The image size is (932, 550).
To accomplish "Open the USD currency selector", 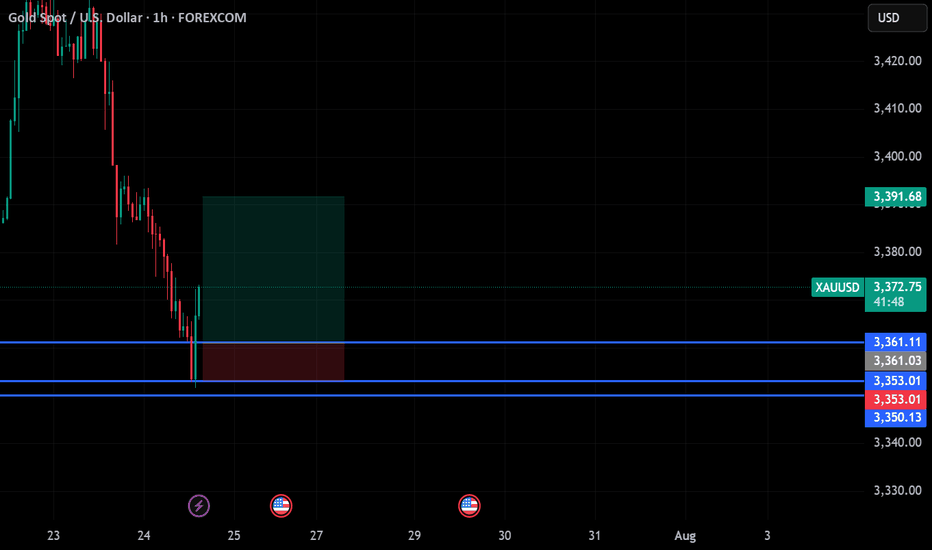I will pyautogui.click(x=897, y=18).
